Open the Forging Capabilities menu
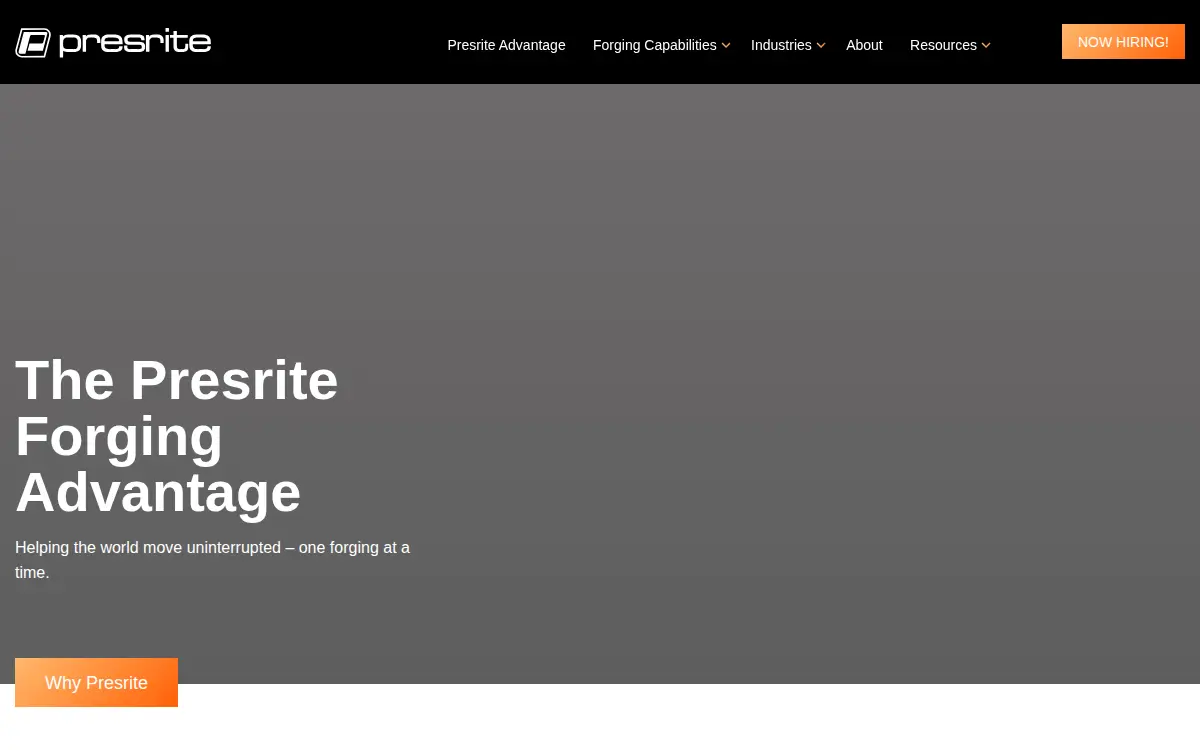 tap(654, 45)
